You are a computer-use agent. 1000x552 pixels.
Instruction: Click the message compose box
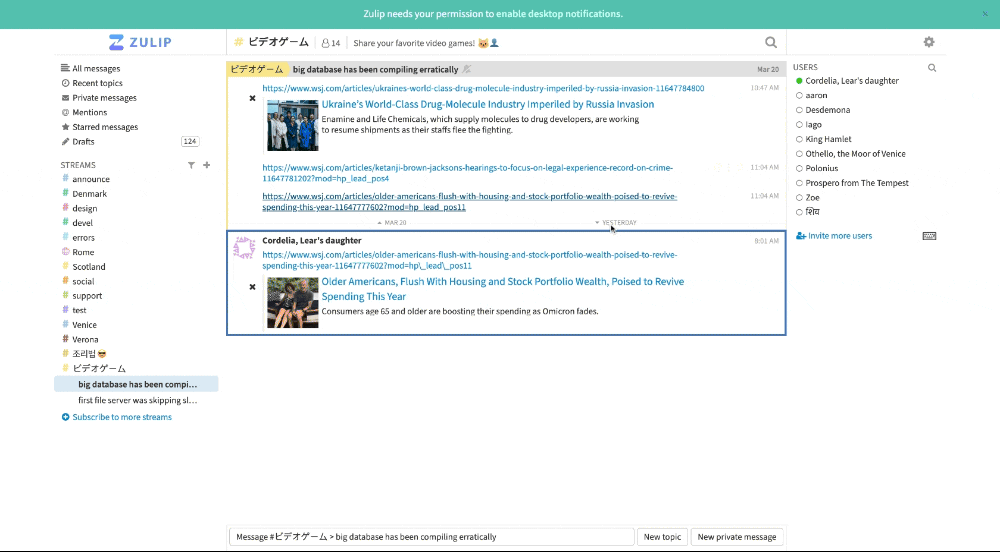click(x=432, y=537)
